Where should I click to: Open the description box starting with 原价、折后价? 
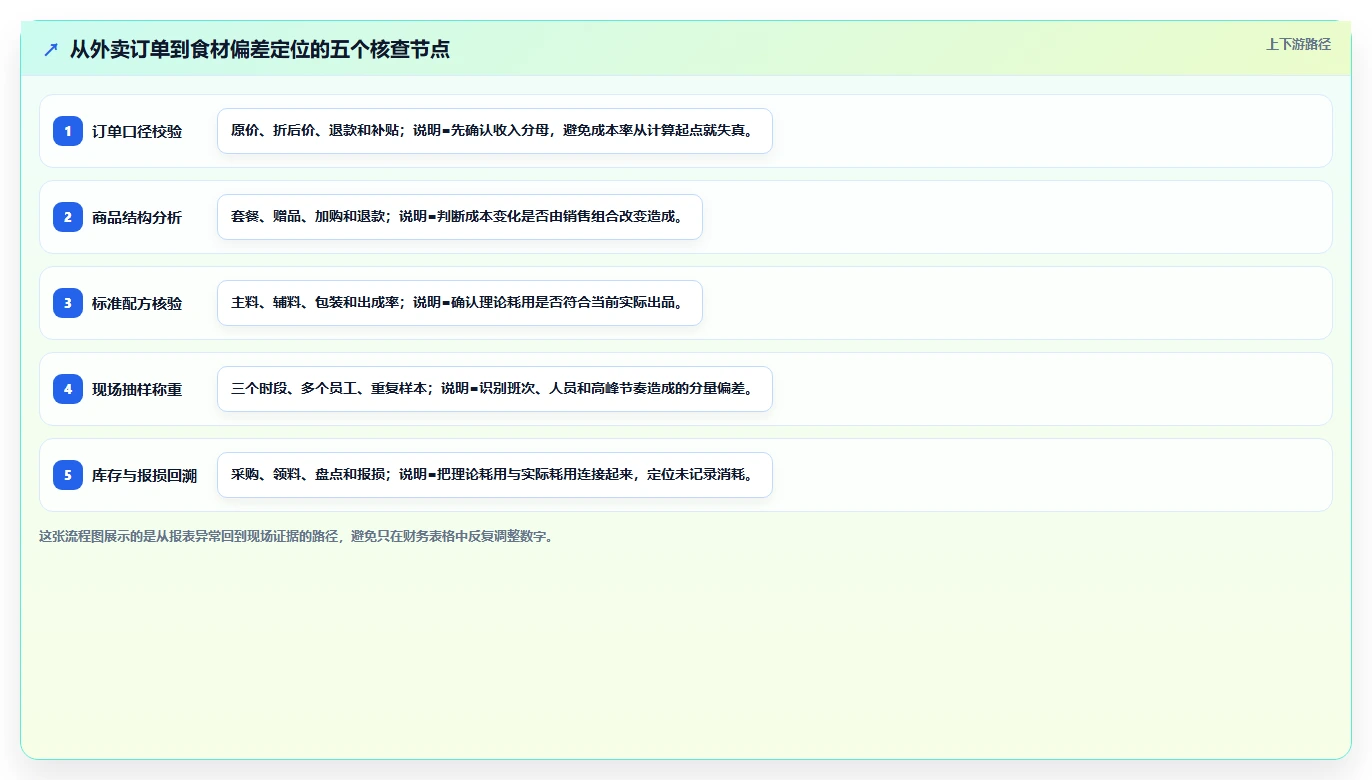click(495, 131)
